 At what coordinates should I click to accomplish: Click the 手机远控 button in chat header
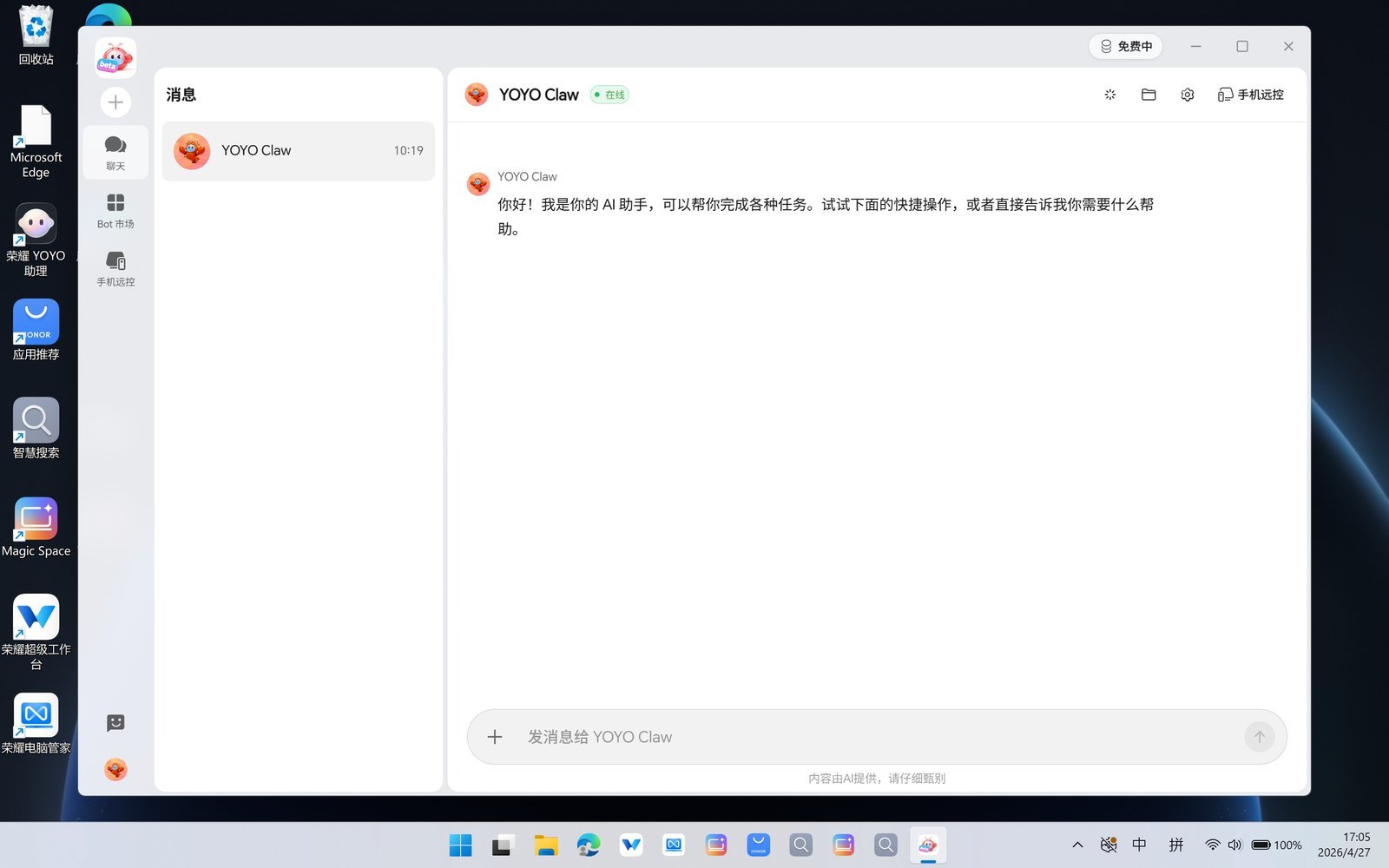[x=1250, y=95]
